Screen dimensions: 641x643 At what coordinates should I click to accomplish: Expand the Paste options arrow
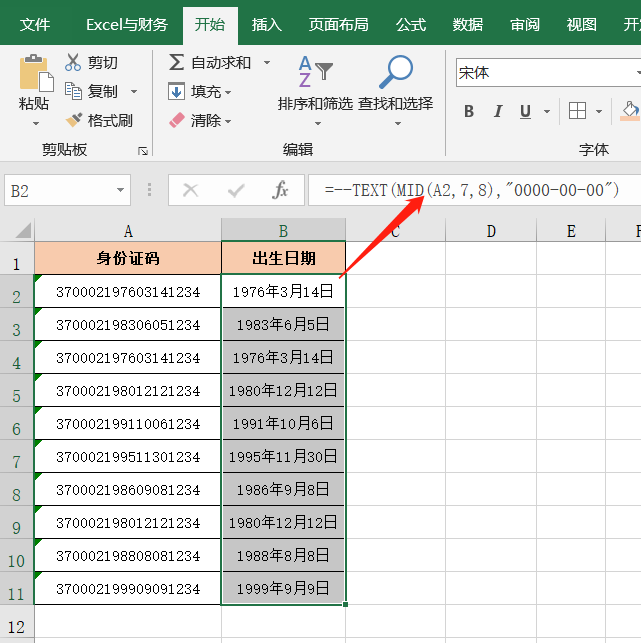click(36, 123)
